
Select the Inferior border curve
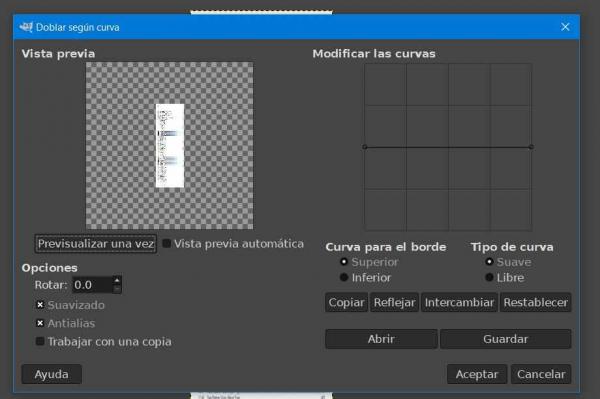344,277
